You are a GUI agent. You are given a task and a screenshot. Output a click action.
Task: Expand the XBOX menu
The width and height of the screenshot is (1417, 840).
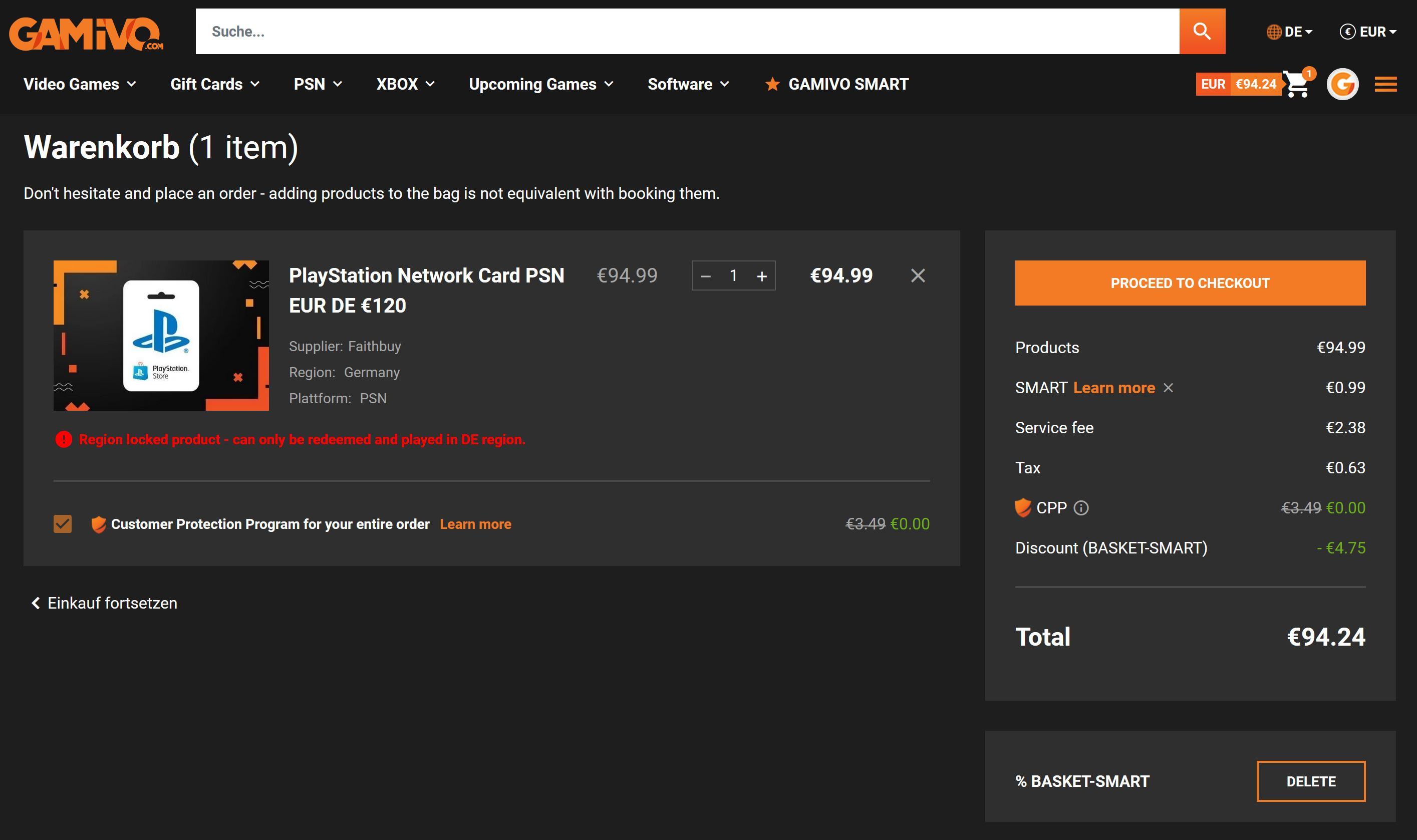[x=405, y=84]
